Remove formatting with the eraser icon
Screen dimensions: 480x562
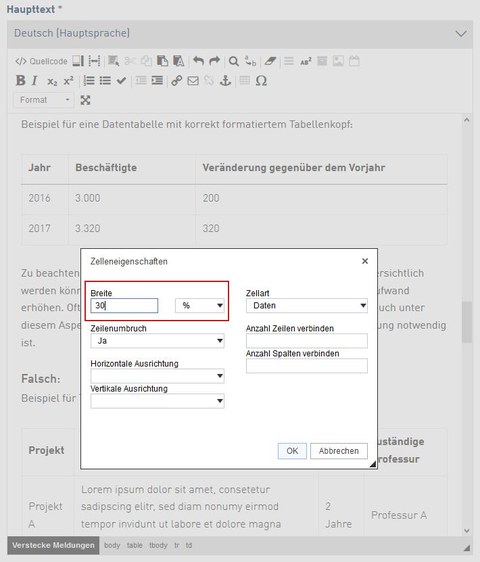(x=270, y=61)
